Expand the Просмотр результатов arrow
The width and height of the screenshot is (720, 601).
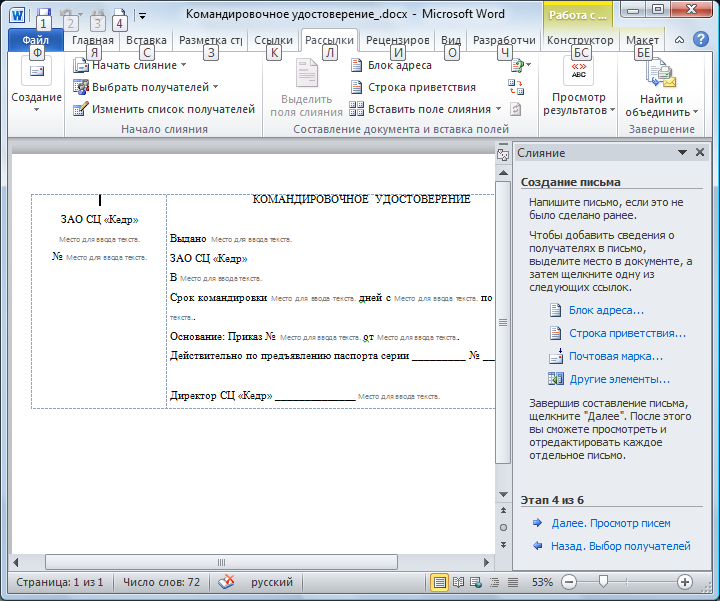[x=613, y=111]
